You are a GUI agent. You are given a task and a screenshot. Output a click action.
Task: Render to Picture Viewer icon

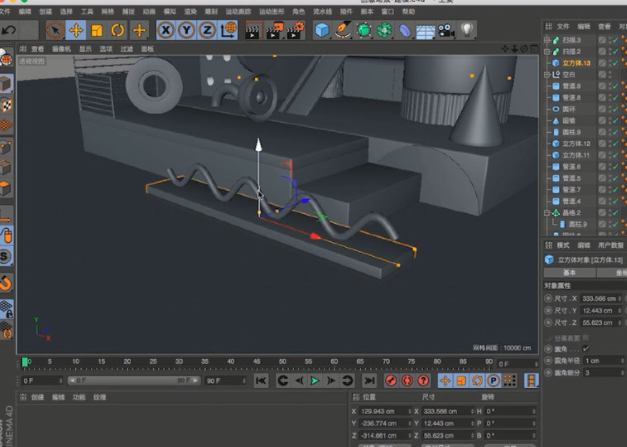click(x=274, y=31)
